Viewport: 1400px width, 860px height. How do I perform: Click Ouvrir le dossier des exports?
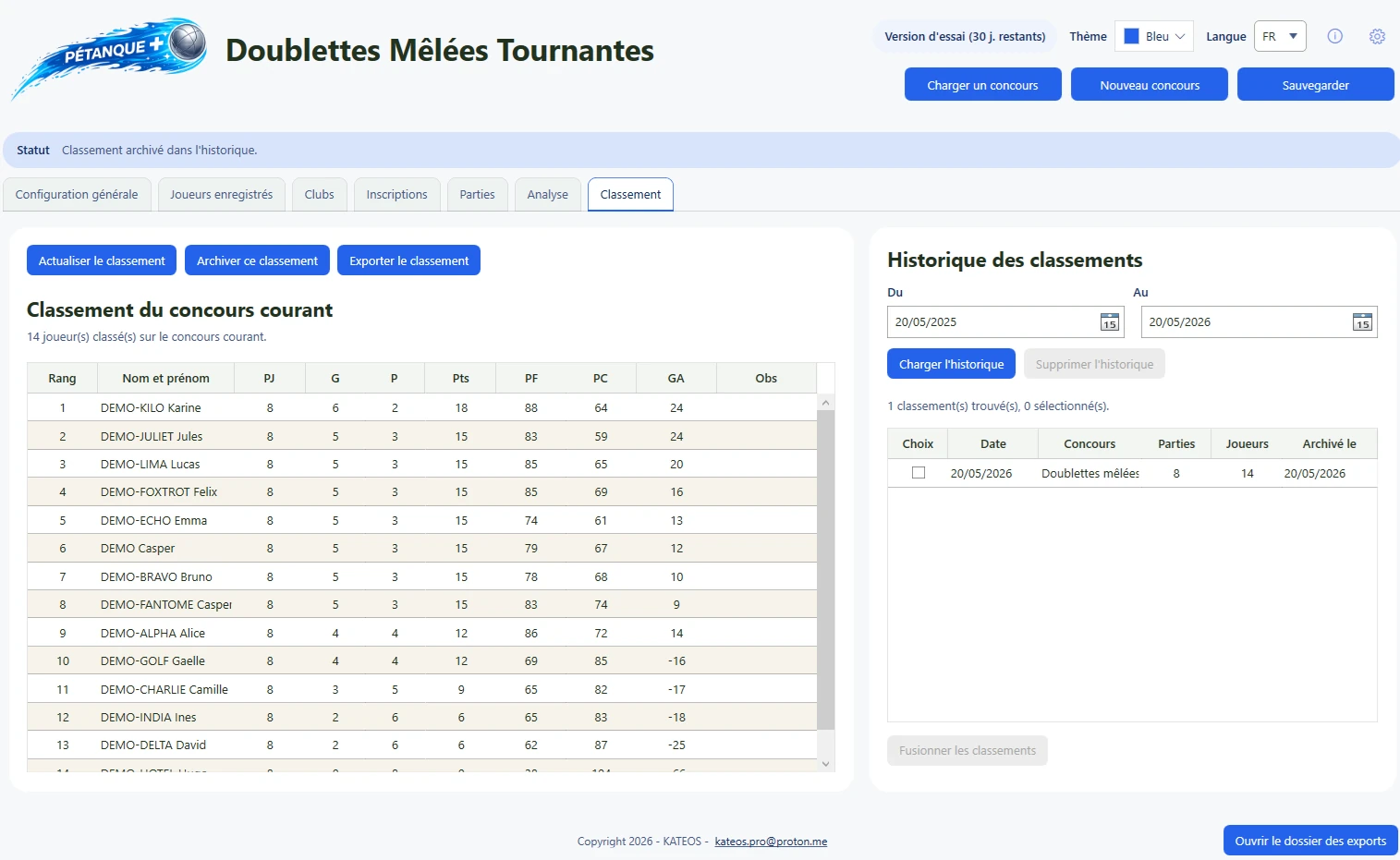click(1310, 841)
